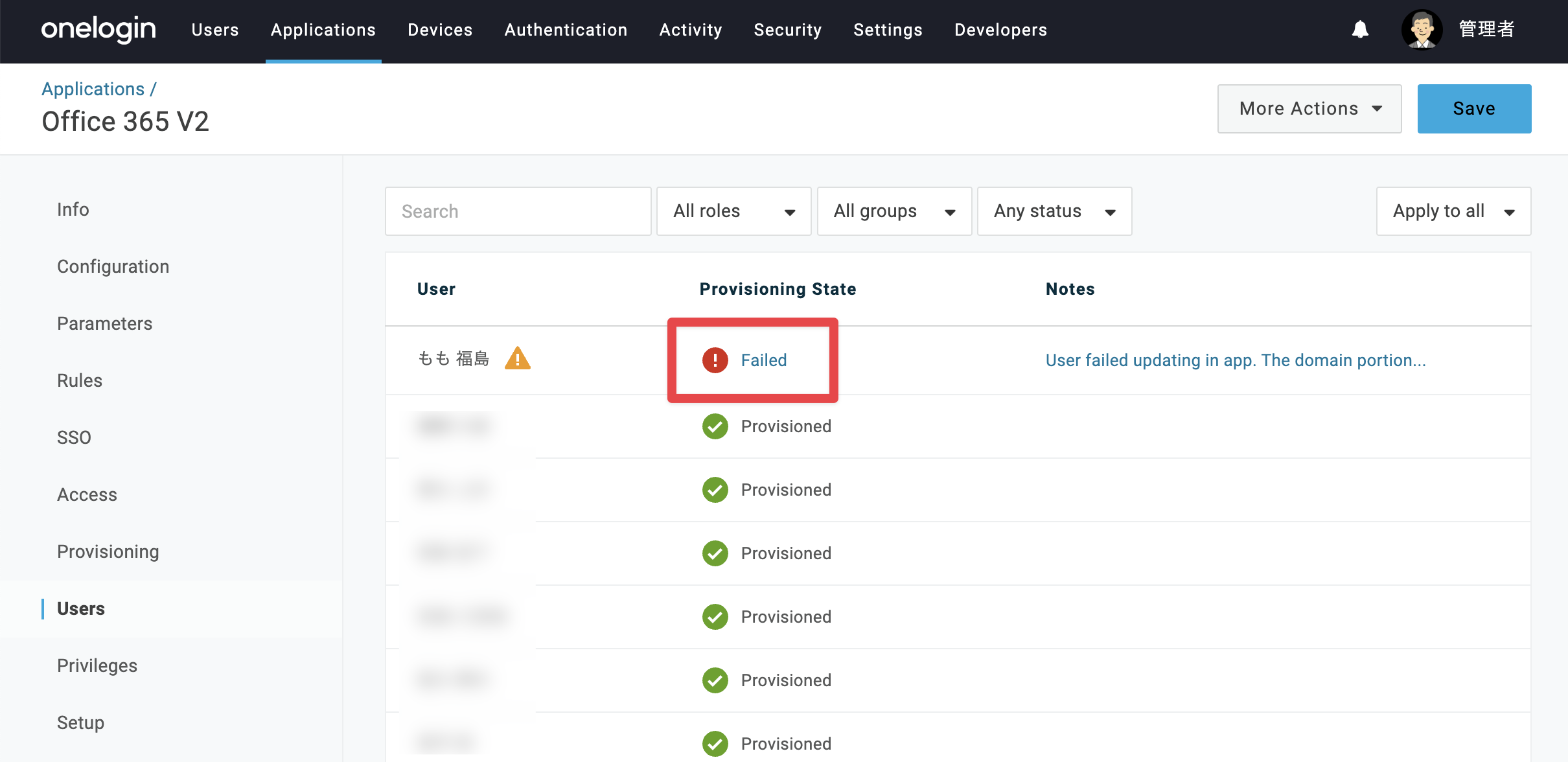
Task: Expand the More Actions dropdown
Action: (x=1309, y=109)
